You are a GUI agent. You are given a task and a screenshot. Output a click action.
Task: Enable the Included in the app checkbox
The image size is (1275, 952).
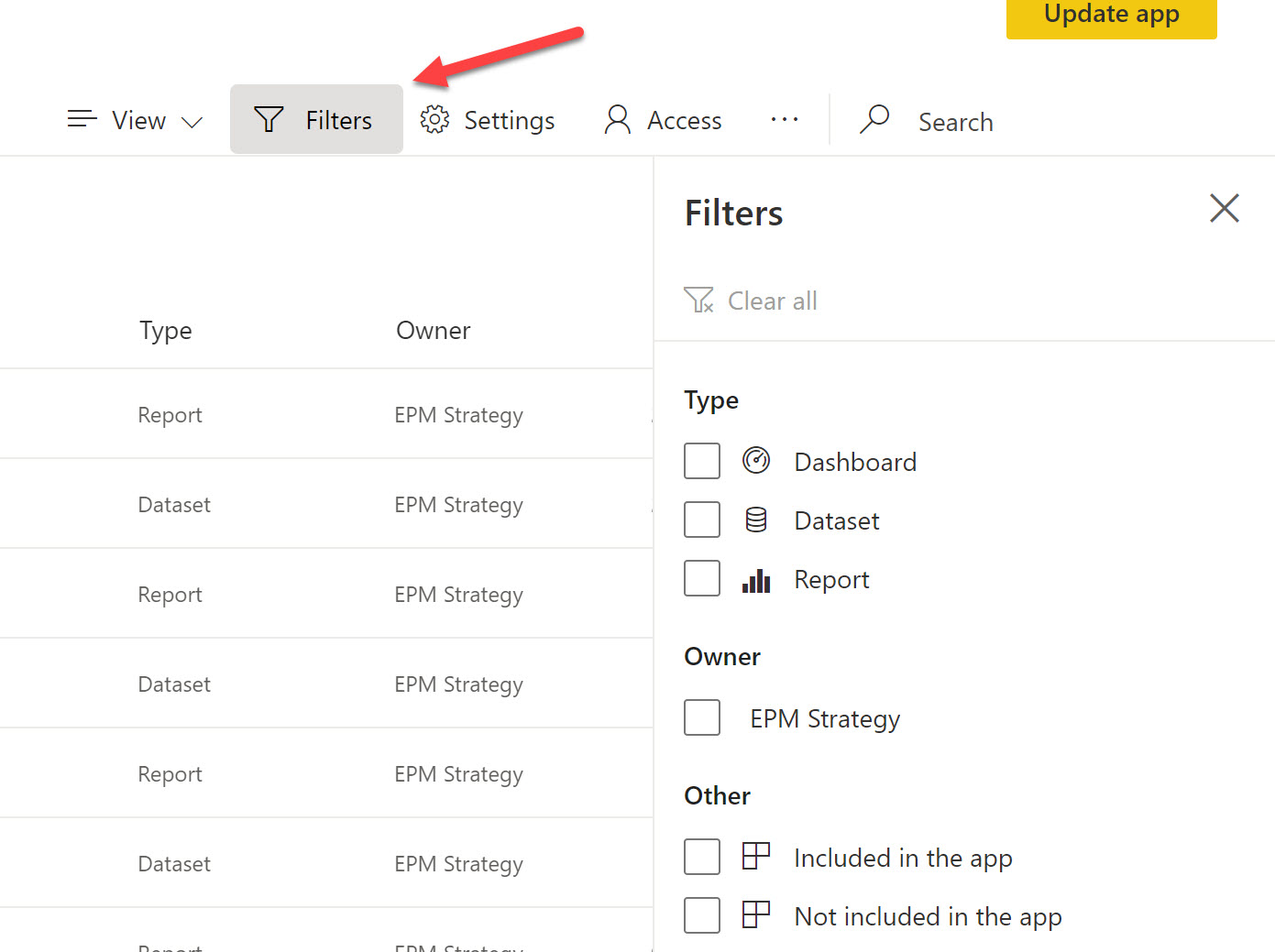click(x=702, y=857)
